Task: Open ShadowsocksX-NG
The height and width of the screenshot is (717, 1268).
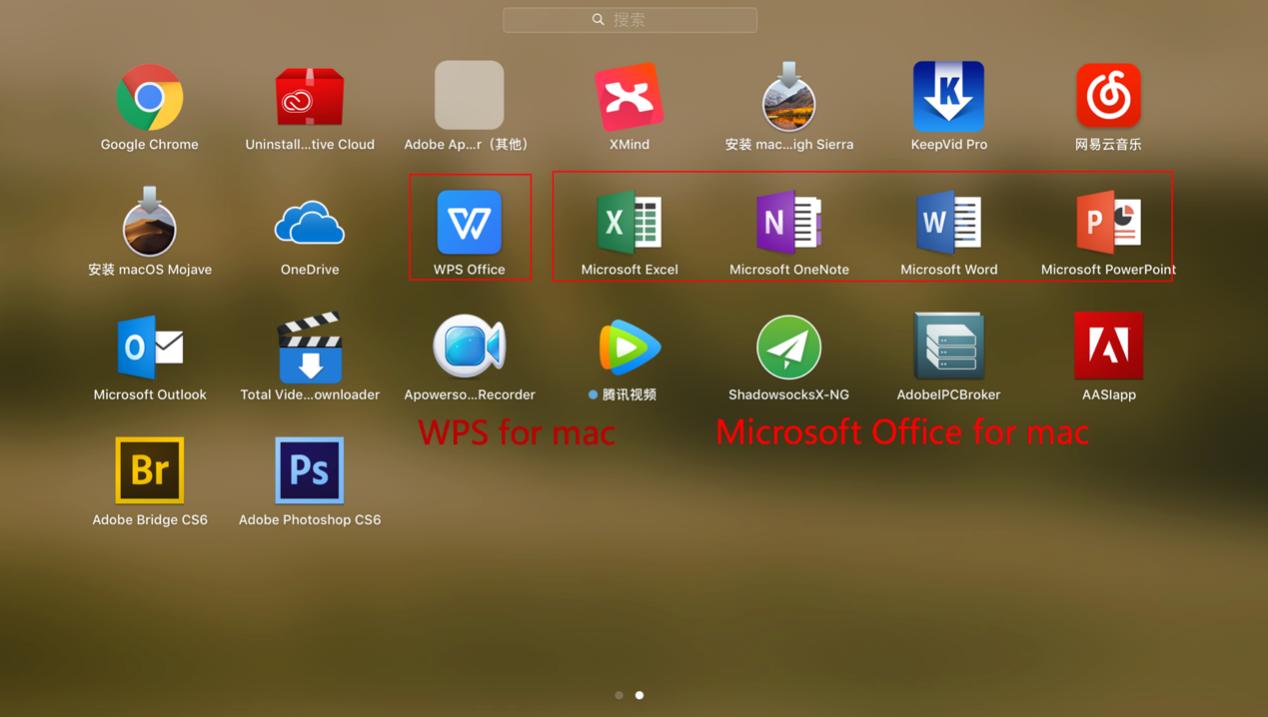Action: pyautogui.click(x=789, y=346)
